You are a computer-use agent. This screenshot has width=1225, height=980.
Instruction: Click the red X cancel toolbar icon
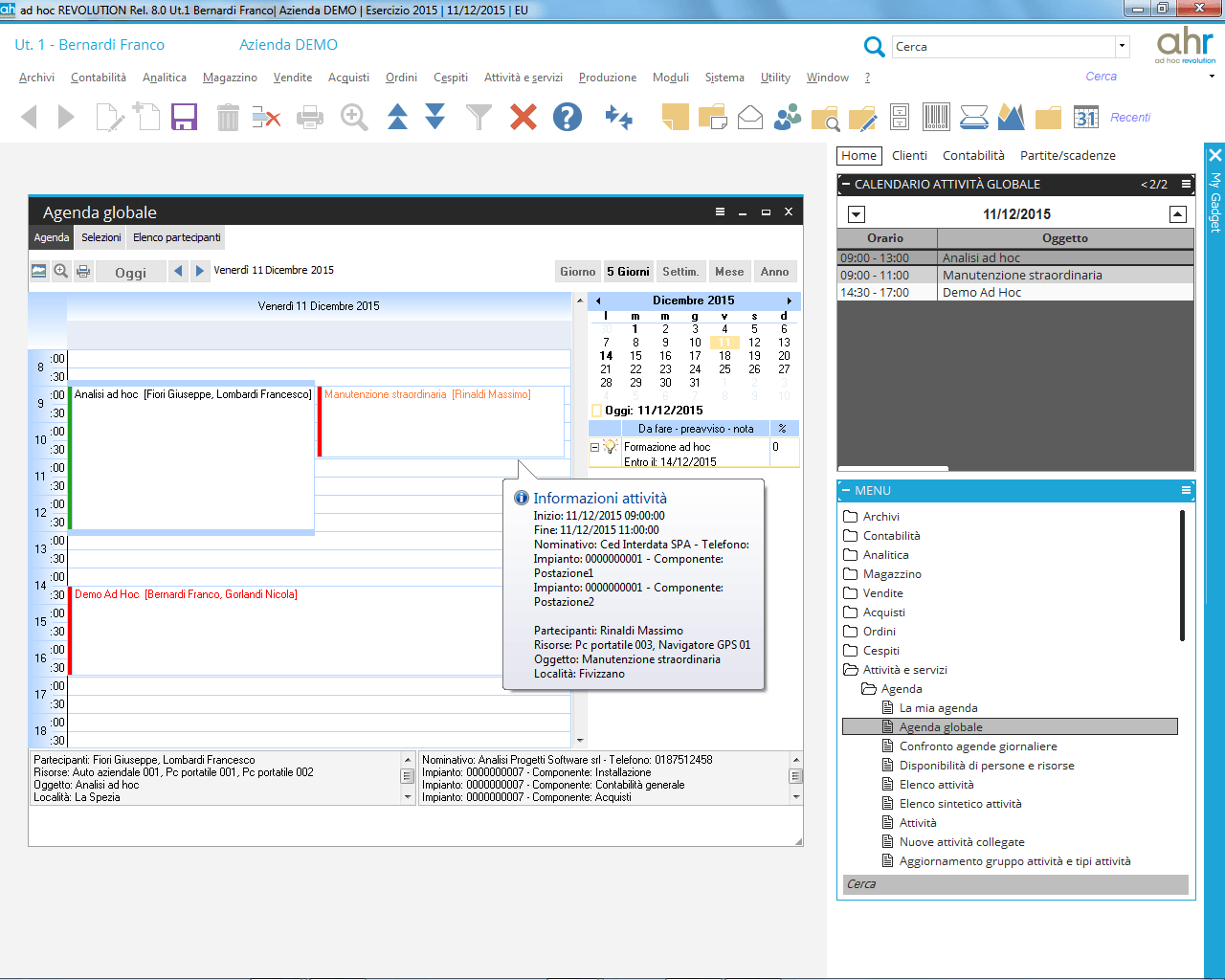click(x=523, y=118)
